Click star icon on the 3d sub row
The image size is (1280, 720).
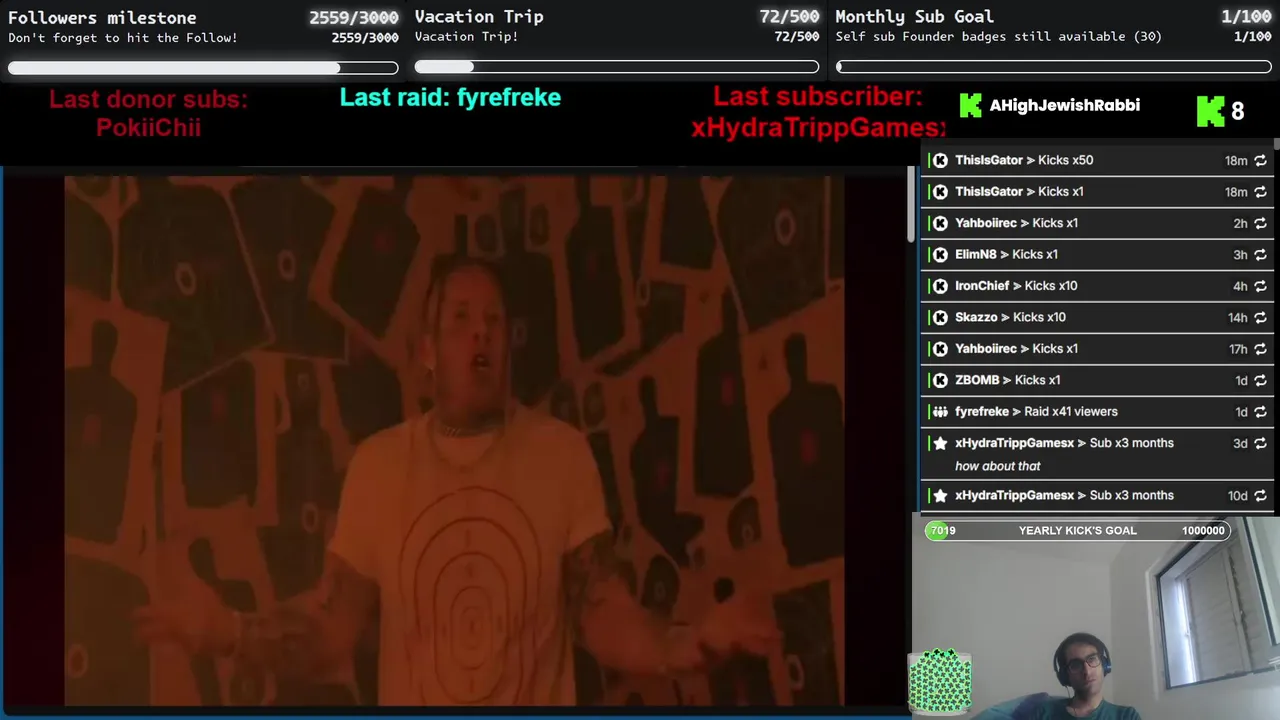tap(940, 443)
